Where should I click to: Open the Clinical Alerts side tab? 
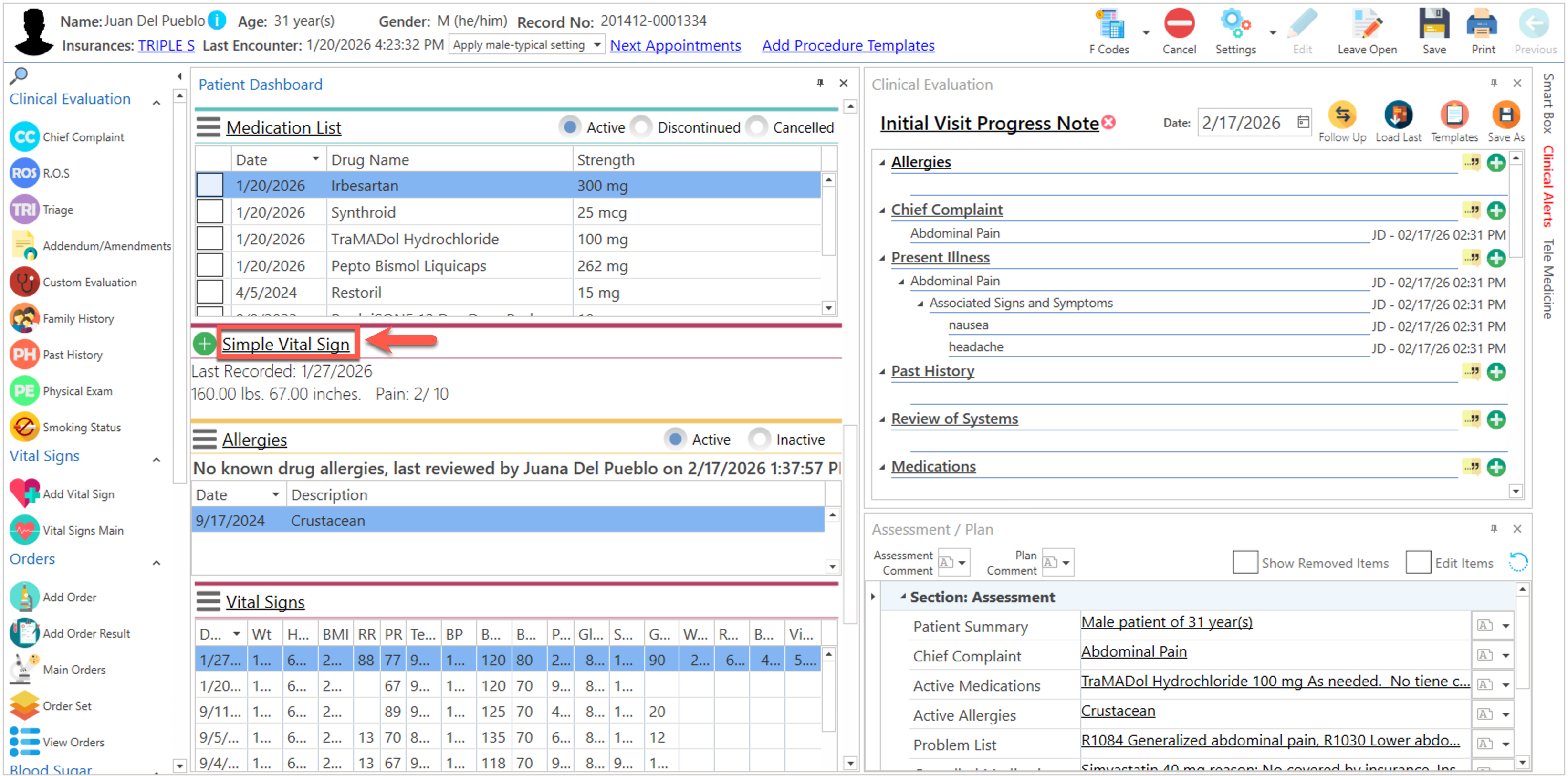(x=1547, y=186)
